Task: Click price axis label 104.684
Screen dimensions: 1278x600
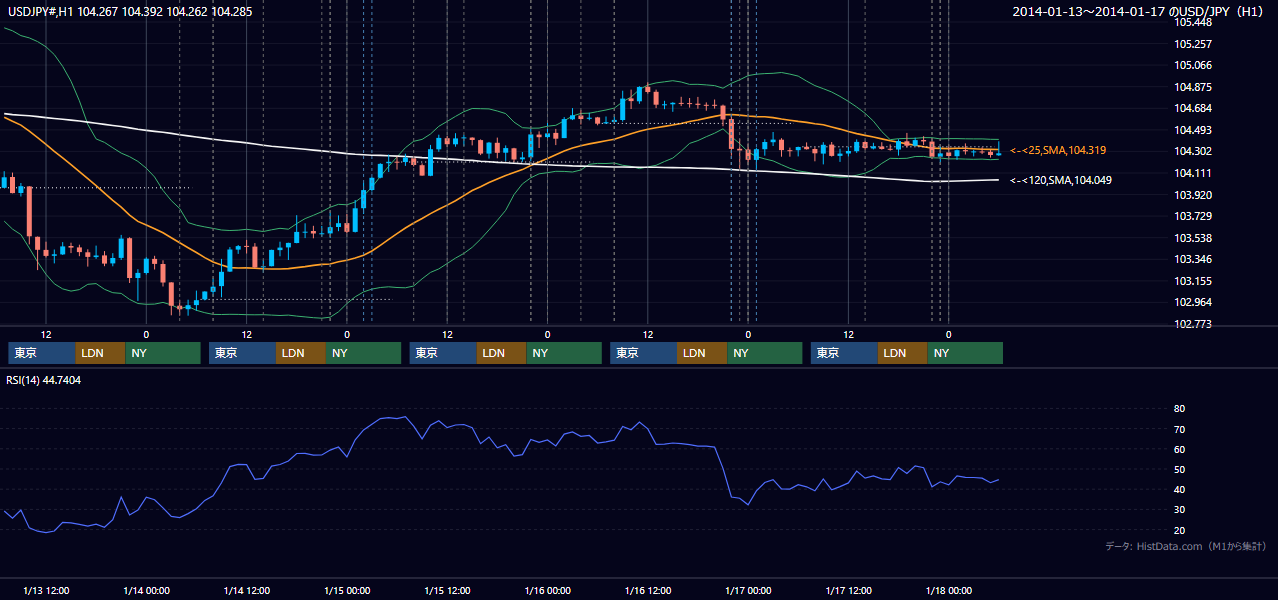Action: tap(1191, 108)
